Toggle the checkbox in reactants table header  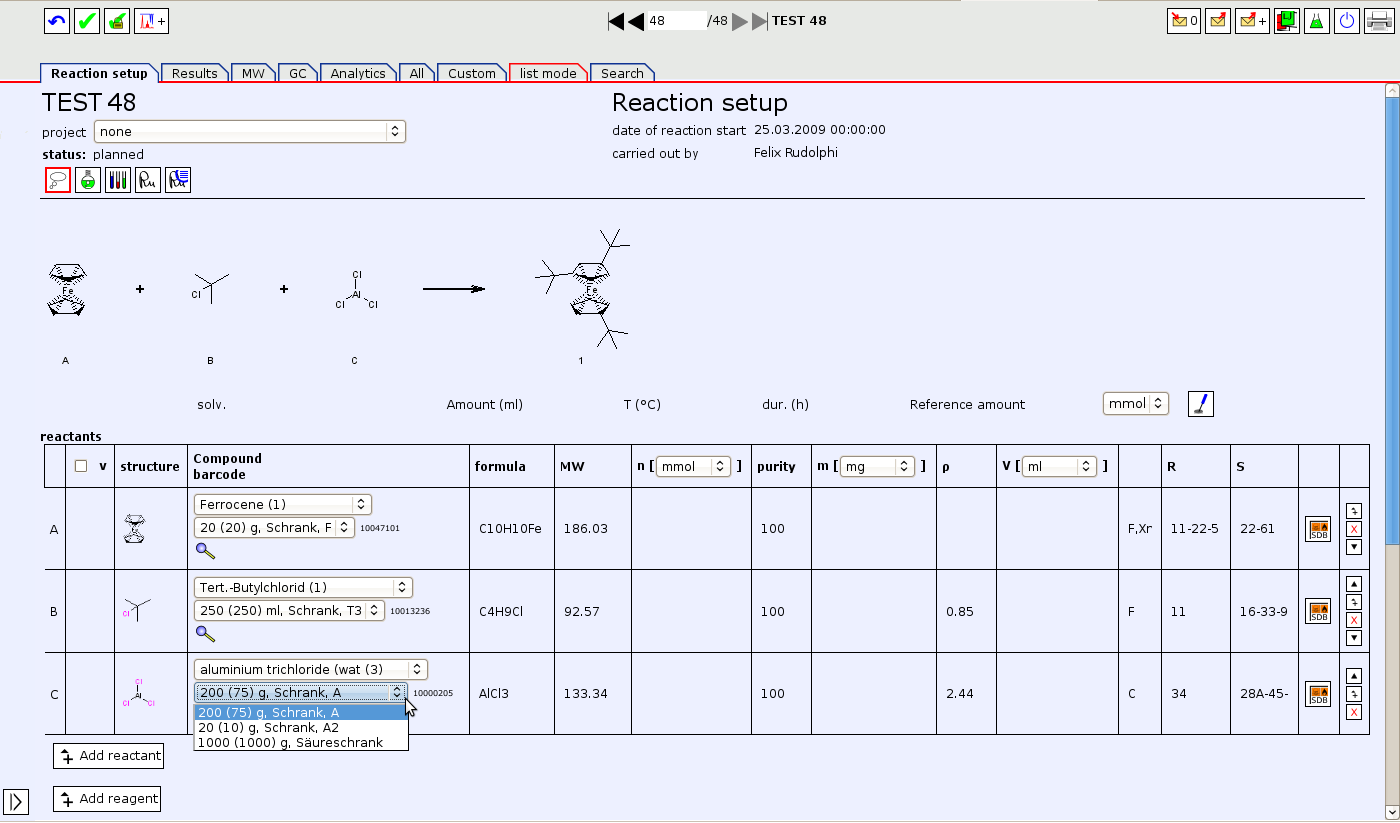pos(81,466)
